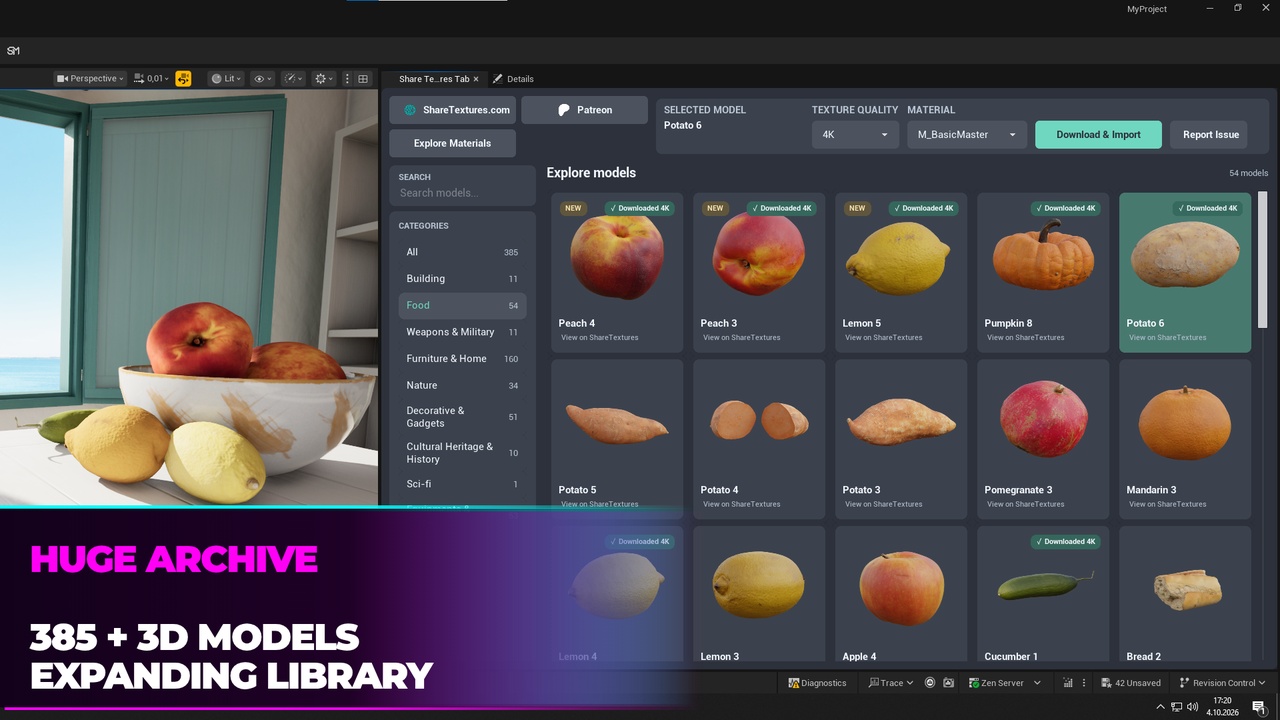Open the viewport gear settings dropdown
The width and height of the screenshot is (1280, 720).
point(324,78)
